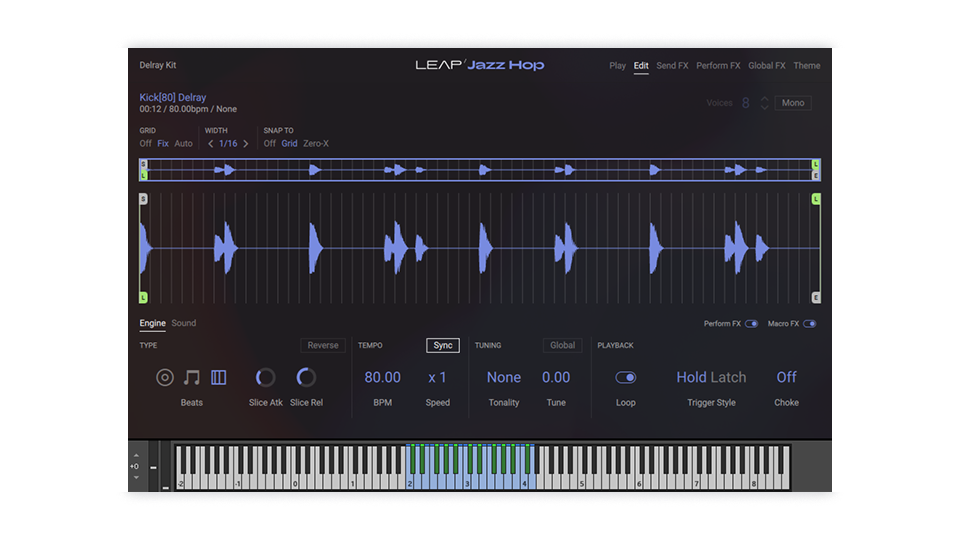
Task: Open the Tonality dropdown showing None
Action: [504, 377]
